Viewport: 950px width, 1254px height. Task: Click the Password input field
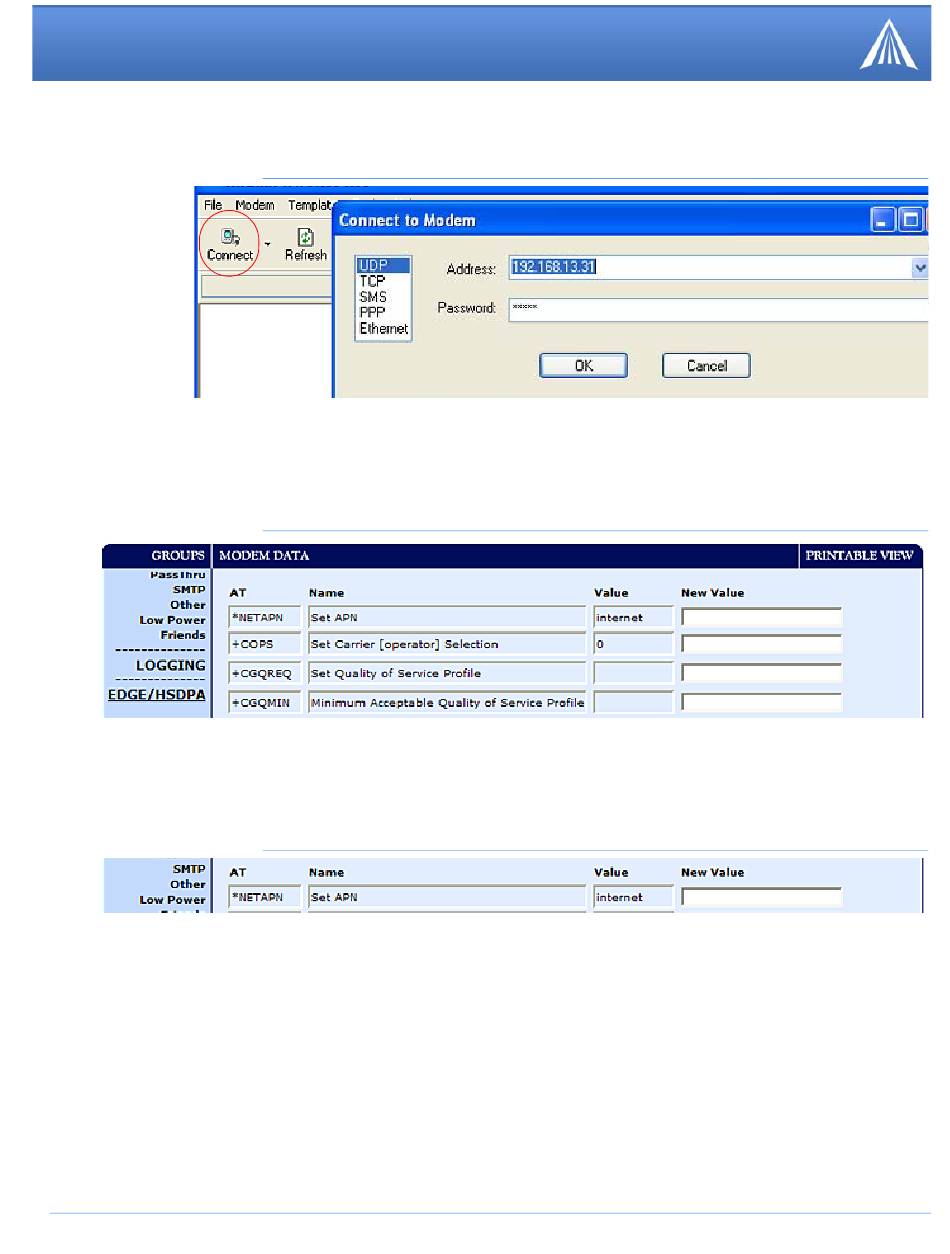718,309
